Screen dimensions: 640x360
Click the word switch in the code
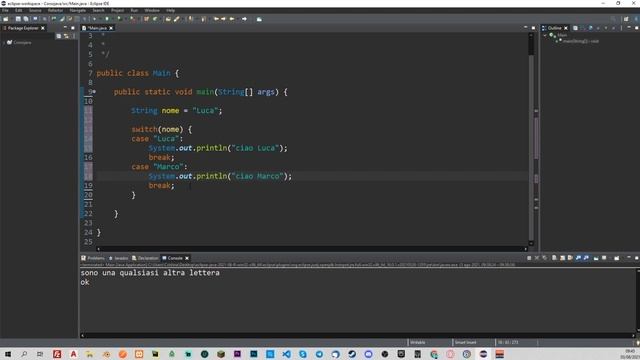[144, 129]
